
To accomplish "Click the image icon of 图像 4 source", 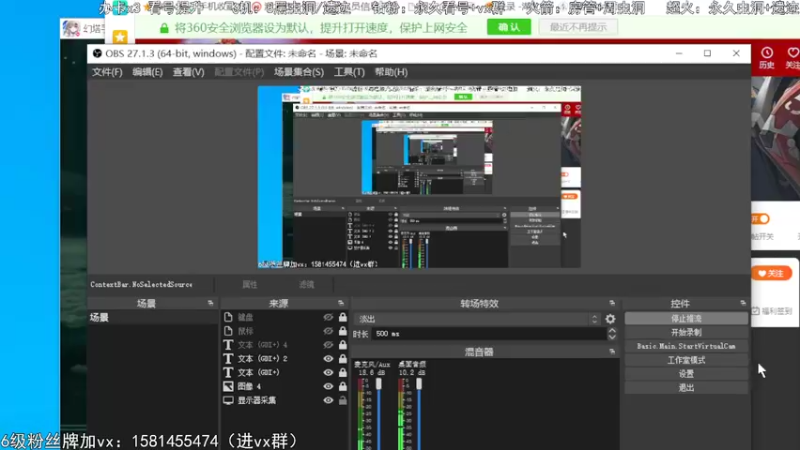I will [228, 386].
